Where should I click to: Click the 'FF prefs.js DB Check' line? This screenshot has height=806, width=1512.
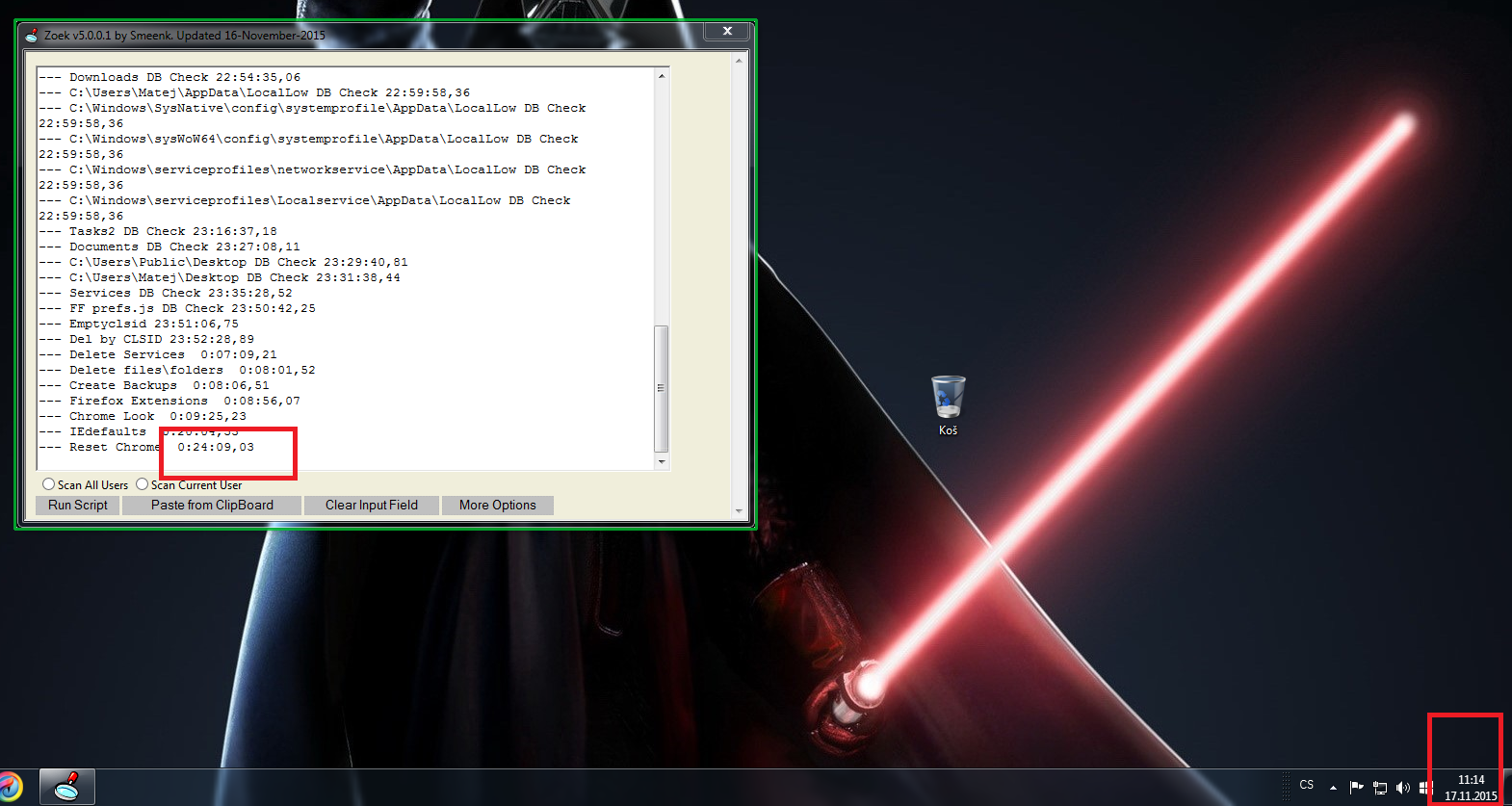(x=177, y=308)
